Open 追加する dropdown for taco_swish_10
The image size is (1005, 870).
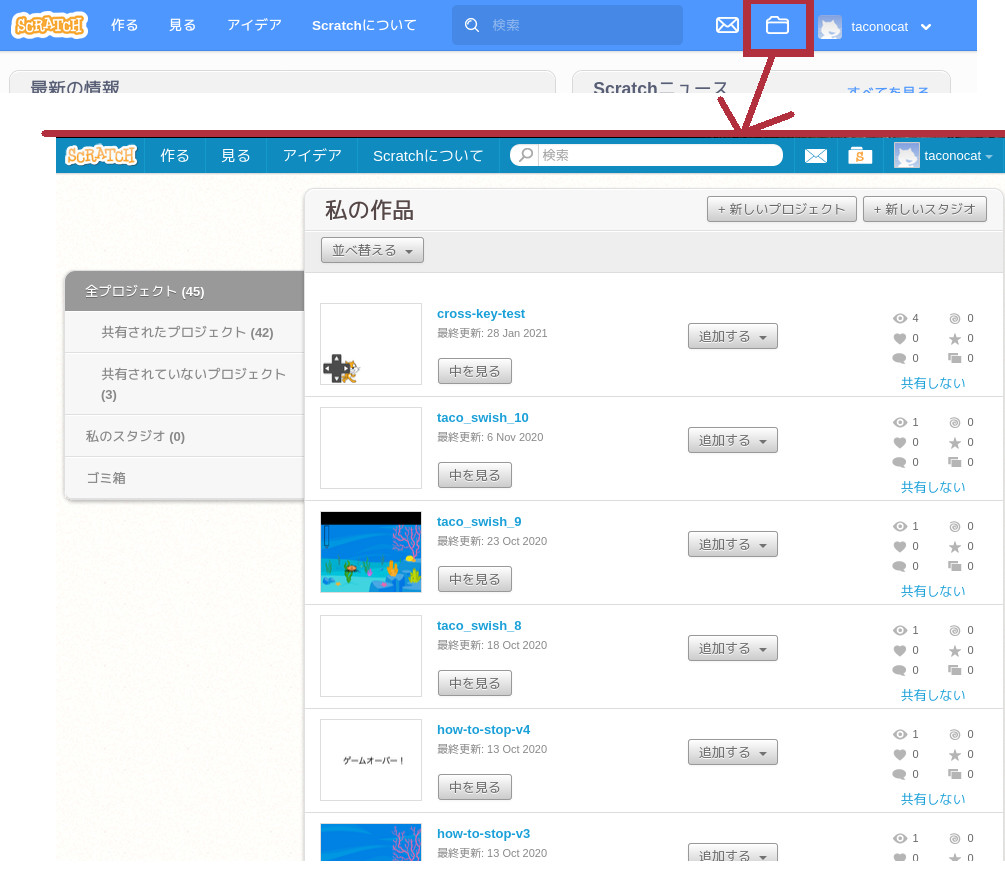pyautogui.click(x=733, y=440)
